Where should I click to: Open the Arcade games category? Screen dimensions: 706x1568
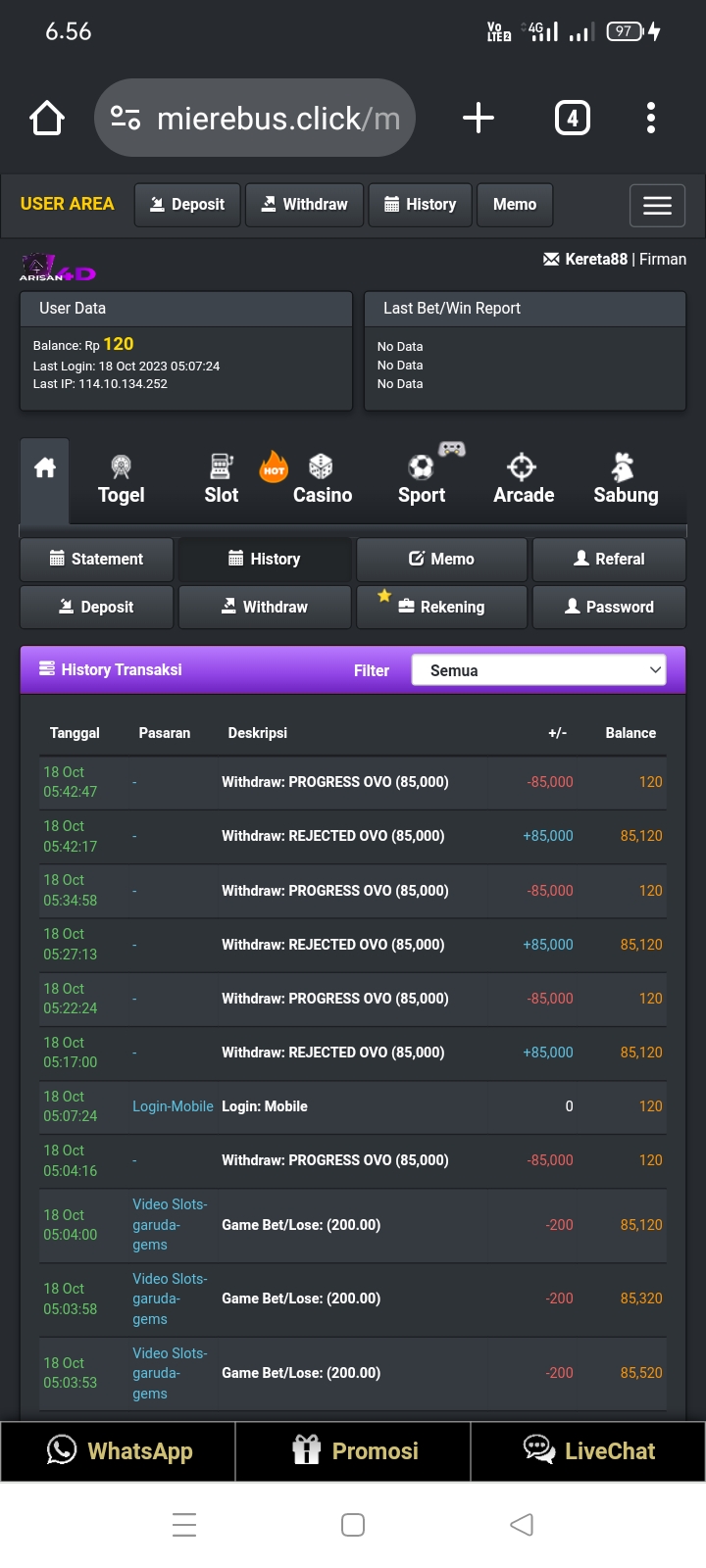523,480
